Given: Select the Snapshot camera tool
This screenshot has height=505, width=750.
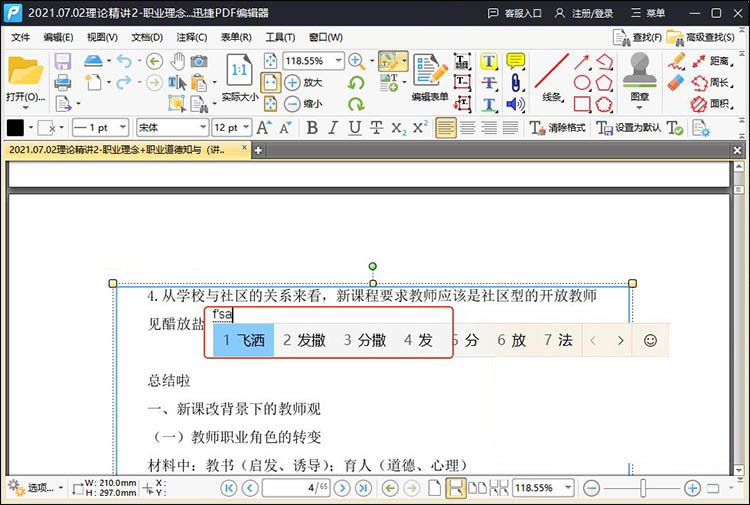Looking at the screenshot, I should click(x=199, y=61).
